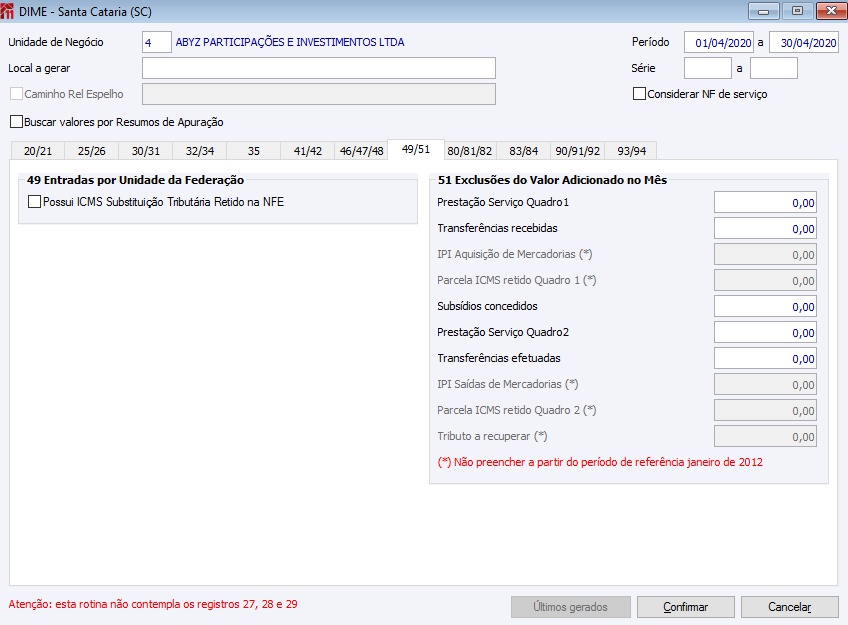The height and width of the screenshot is (625, 848).
Task: Select the 46/47/48 tab
Action: (361, 151)
